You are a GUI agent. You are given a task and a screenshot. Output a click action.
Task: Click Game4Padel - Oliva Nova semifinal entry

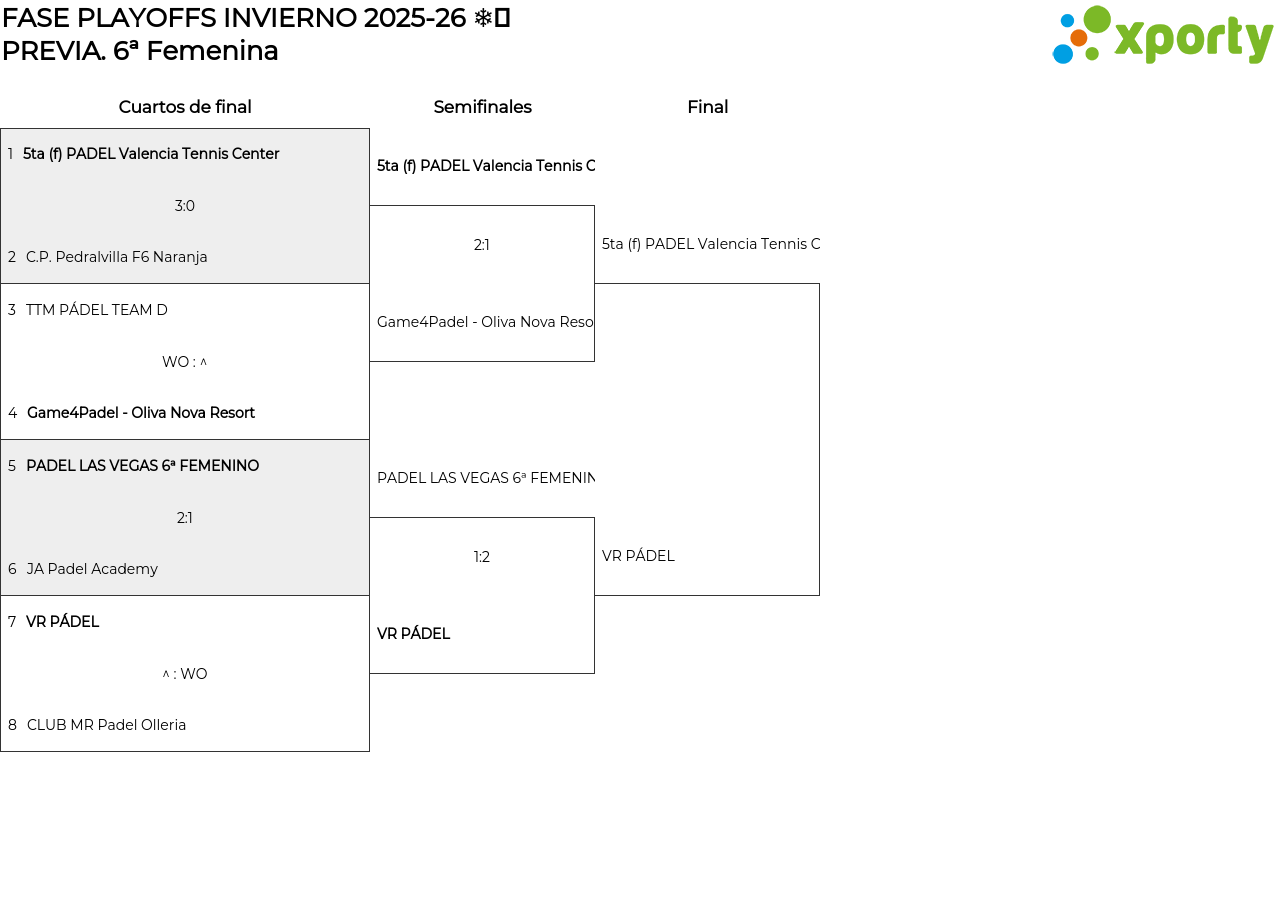point(485,322)
